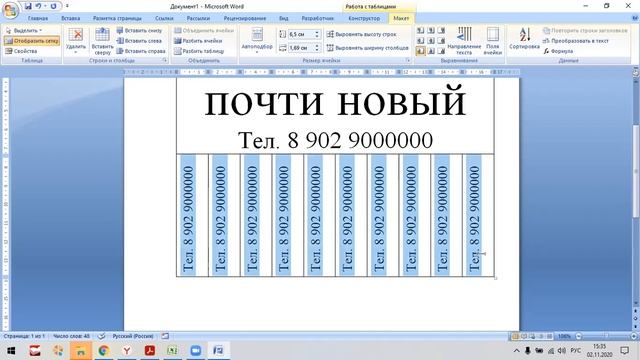Viewport: 640px width, 360px height.
Task: Open the Разработчик tab
Action: pos(318,18)
